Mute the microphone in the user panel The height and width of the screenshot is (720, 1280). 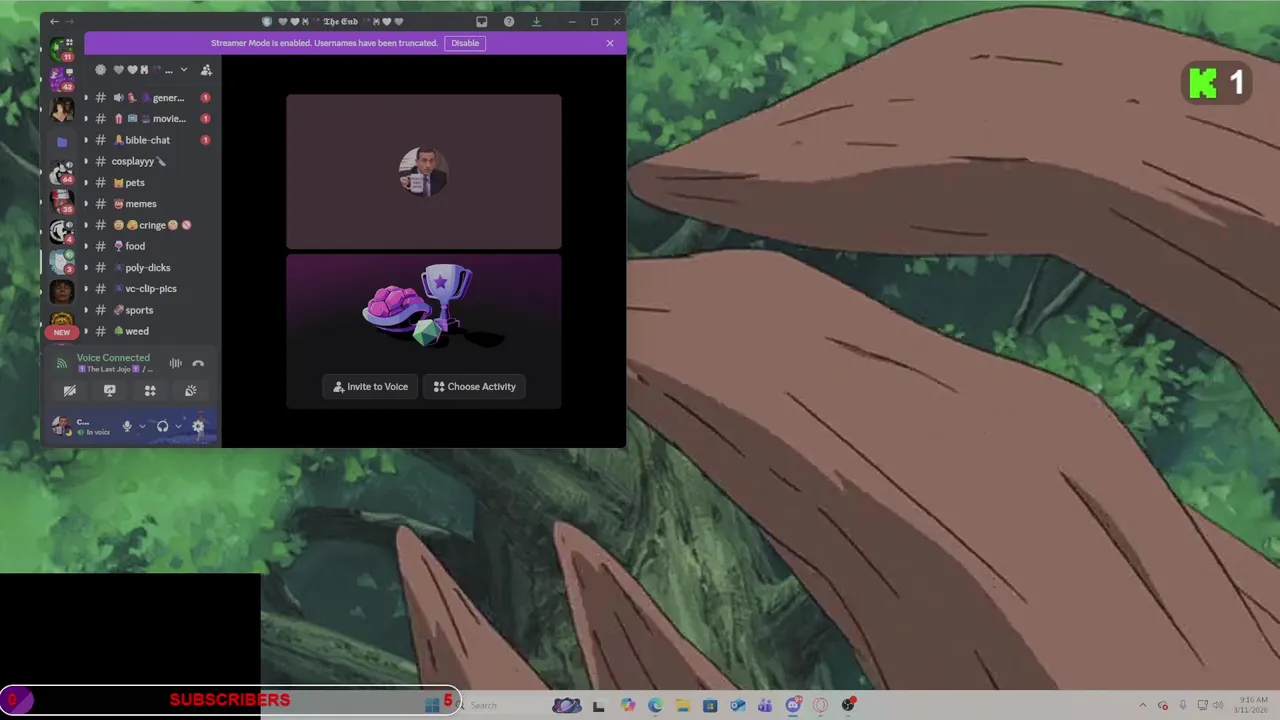tap(127, 426)
